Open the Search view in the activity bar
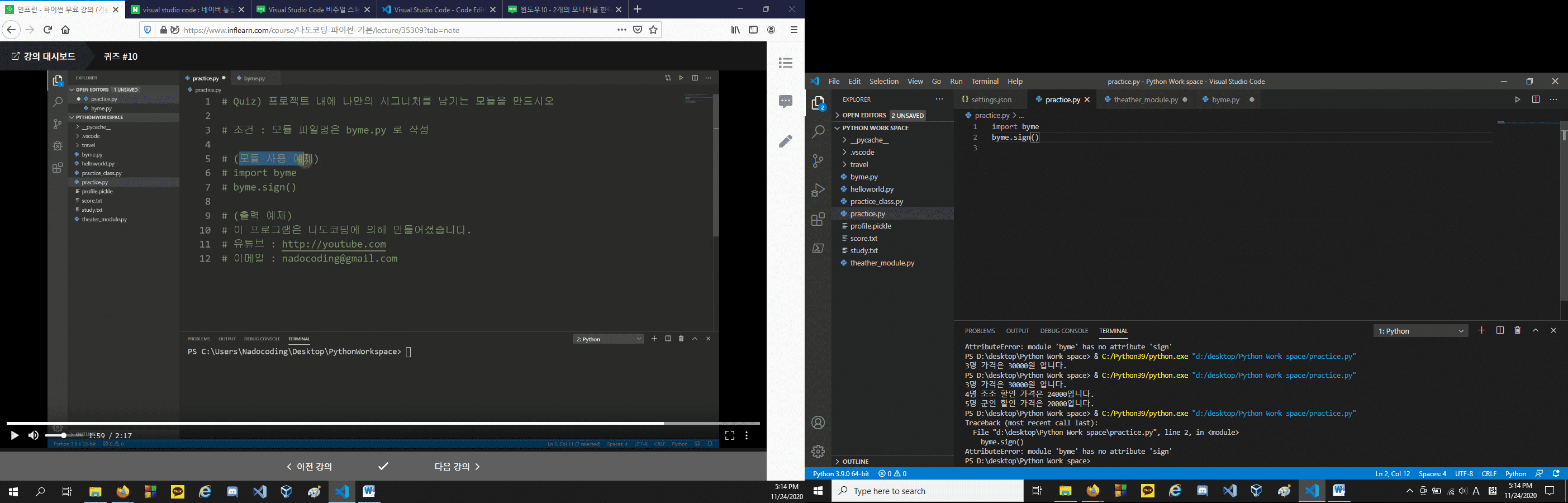 [818, 131]
